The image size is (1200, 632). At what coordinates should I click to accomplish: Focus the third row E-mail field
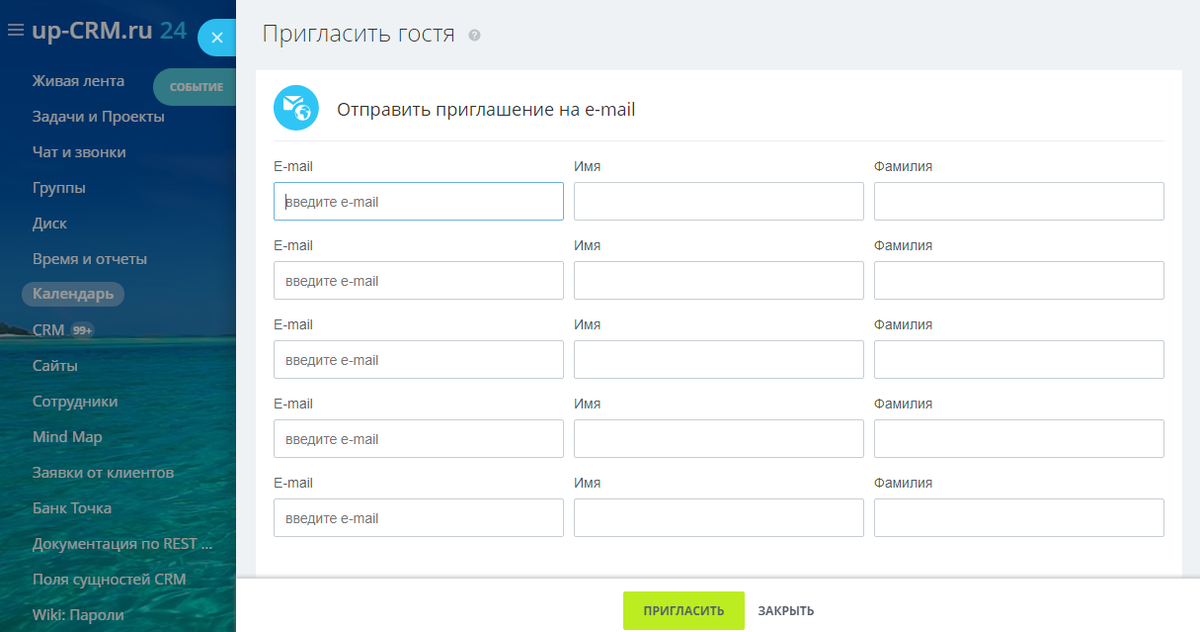(419, 359)
